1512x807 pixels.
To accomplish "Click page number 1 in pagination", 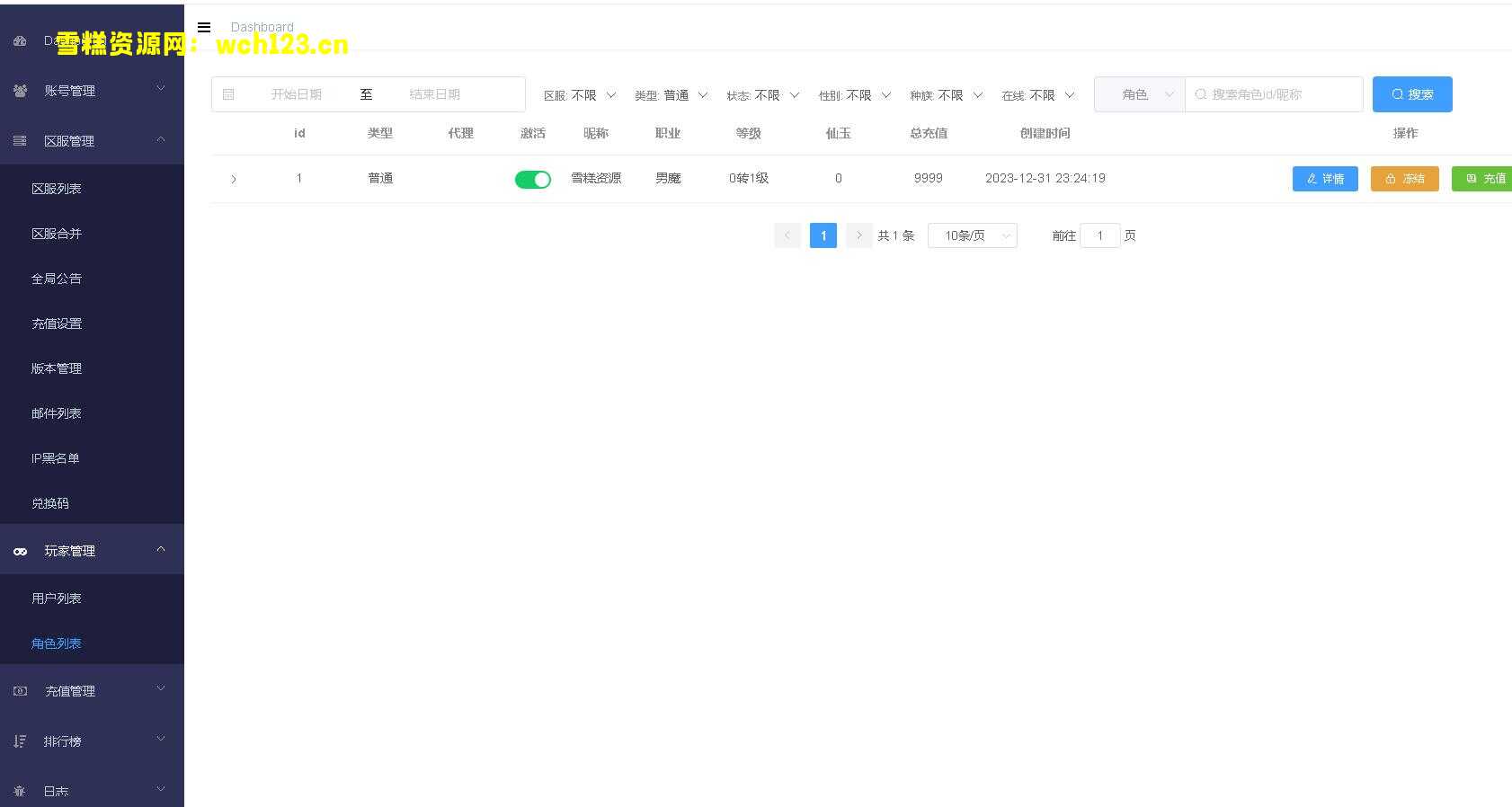I will tap(823, 235).
